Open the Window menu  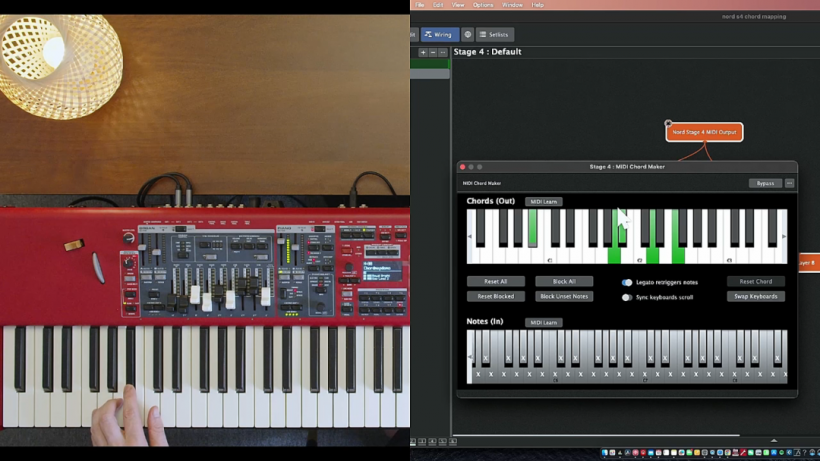point(512,5)
